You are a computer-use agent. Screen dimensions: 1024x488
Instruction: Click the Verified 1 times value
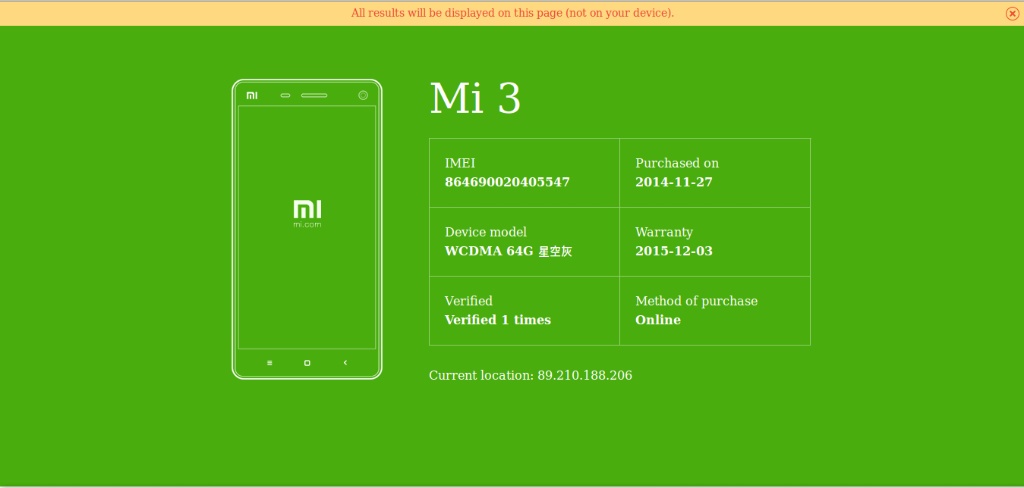[498, 320]
